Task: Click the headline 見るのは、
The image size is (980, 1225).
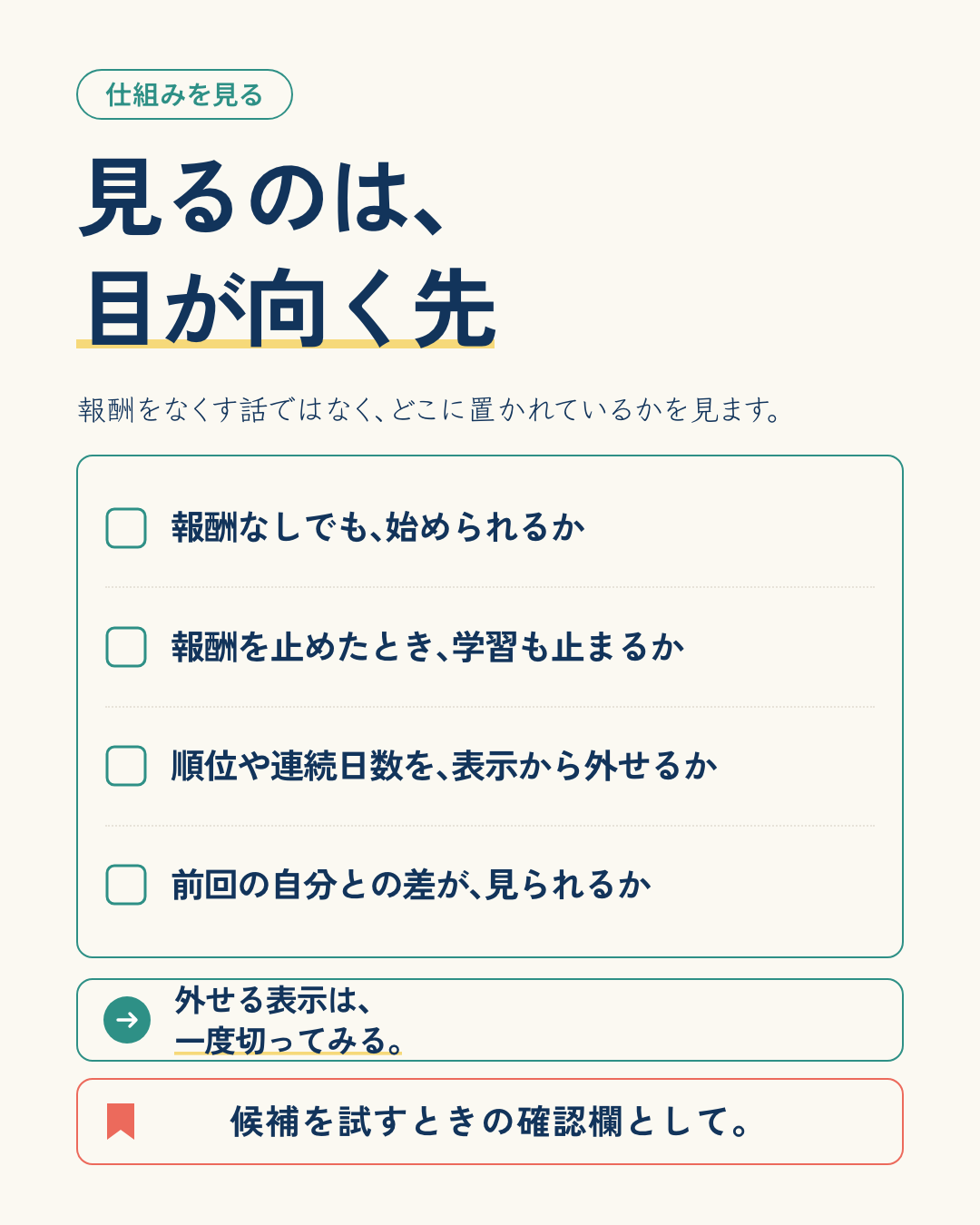Action: coord(262,197)
